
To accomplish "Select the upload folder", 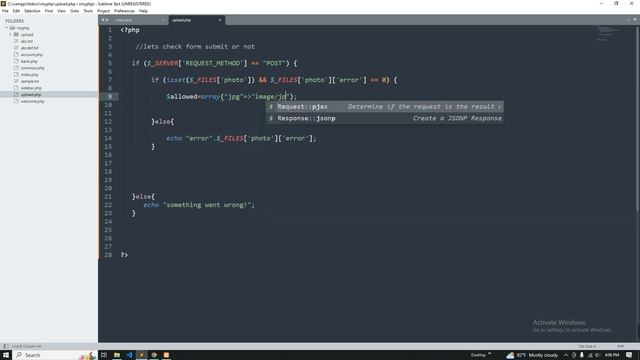I will pos(27,35).
